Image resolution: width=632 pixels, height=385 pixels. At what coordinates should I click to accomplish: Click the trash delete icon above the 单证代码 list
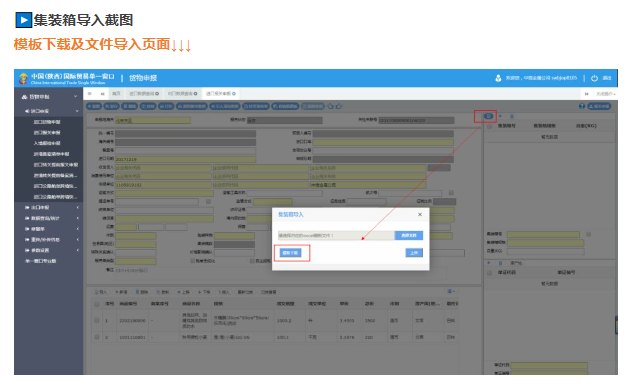point(500,263)
